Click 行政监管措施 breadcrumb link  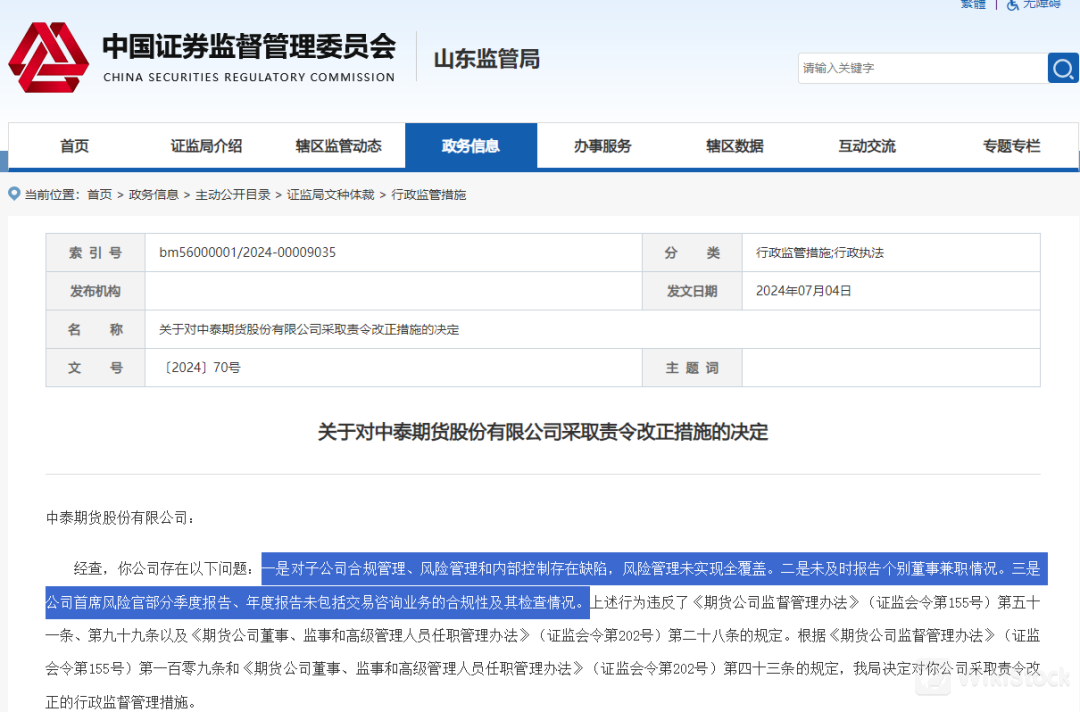click(x=428, y=195)
